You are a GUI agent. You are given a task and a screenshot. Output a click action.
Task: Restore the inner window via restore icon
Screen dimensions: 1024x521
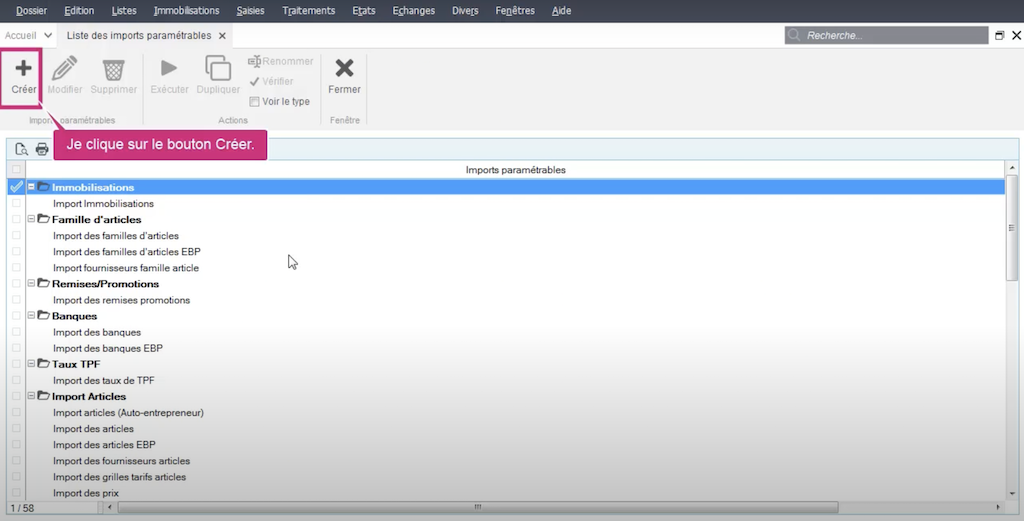pyautogui.click(x=999, y=35)
